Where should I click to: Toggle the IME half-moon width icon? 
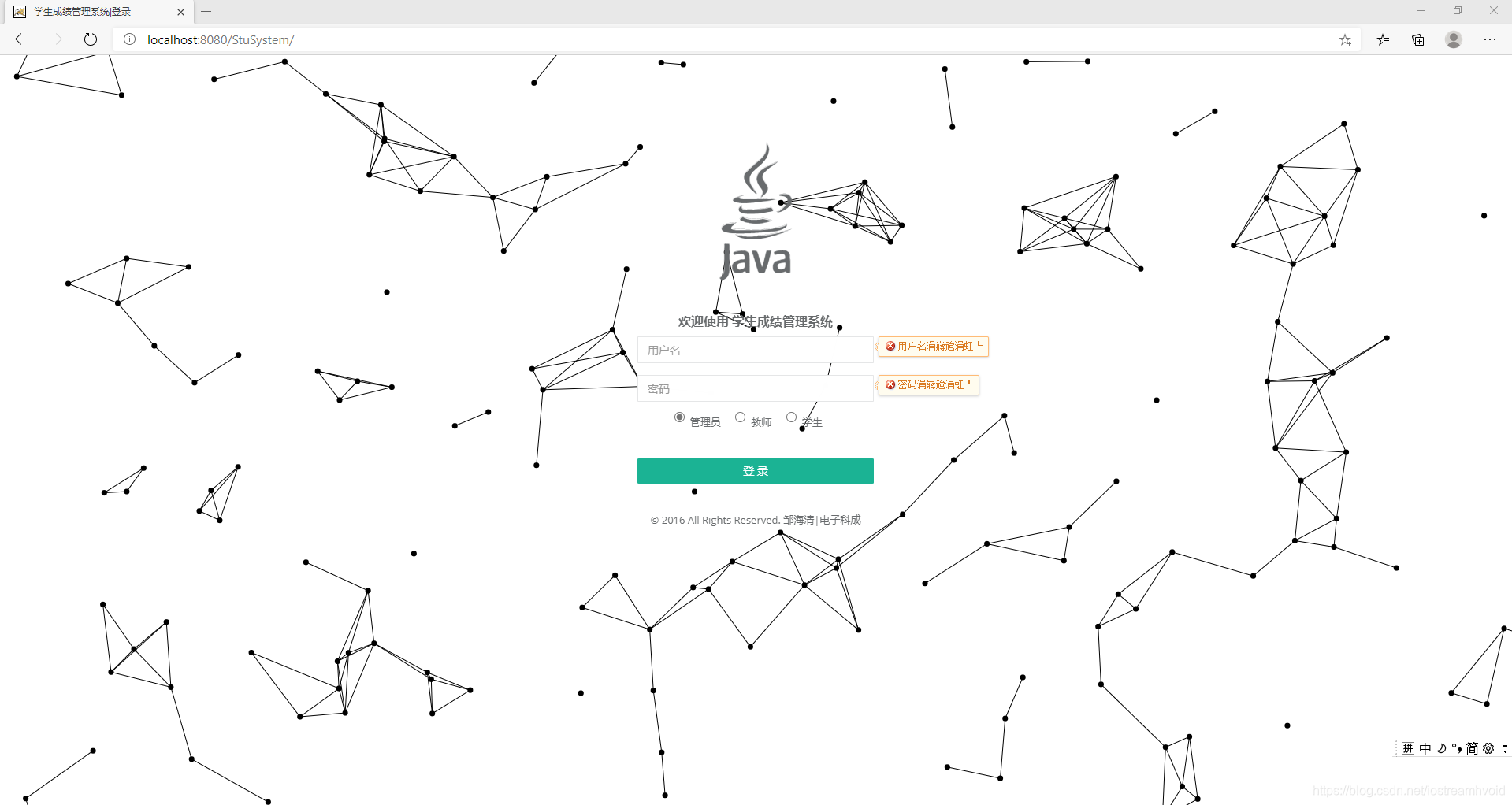[1441, 748]
